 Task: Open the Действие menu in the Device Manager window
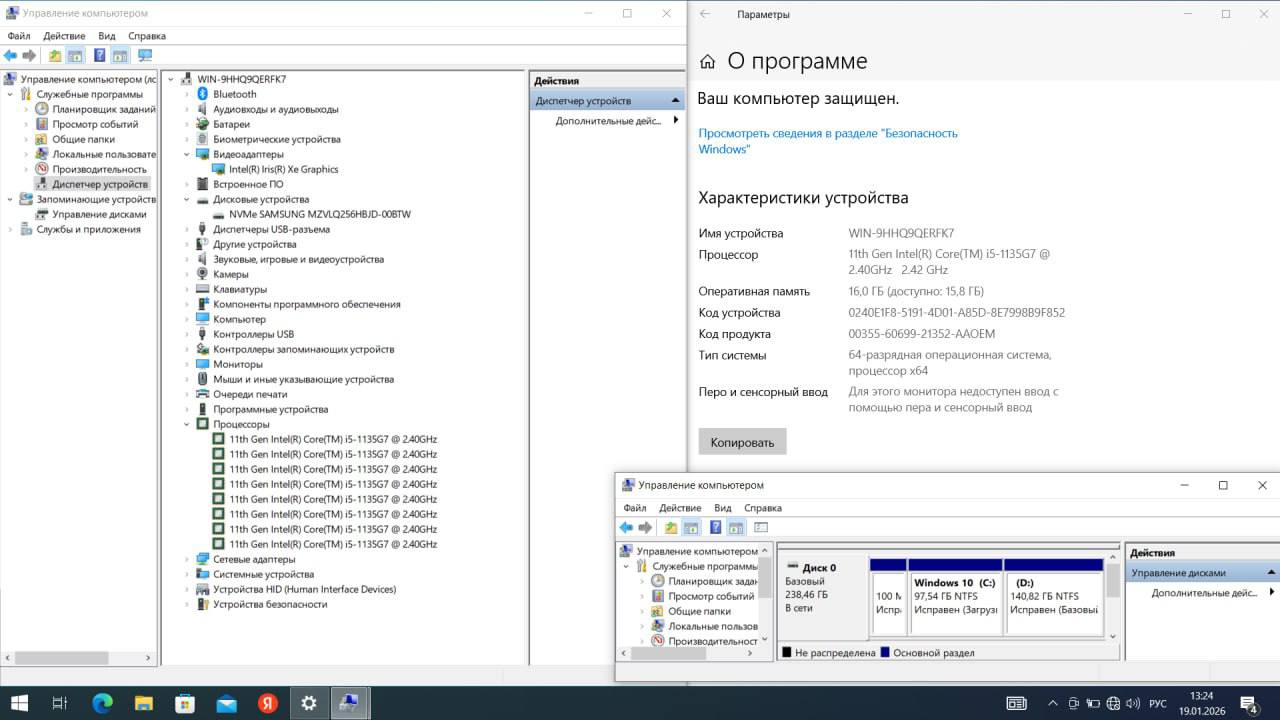64,36
